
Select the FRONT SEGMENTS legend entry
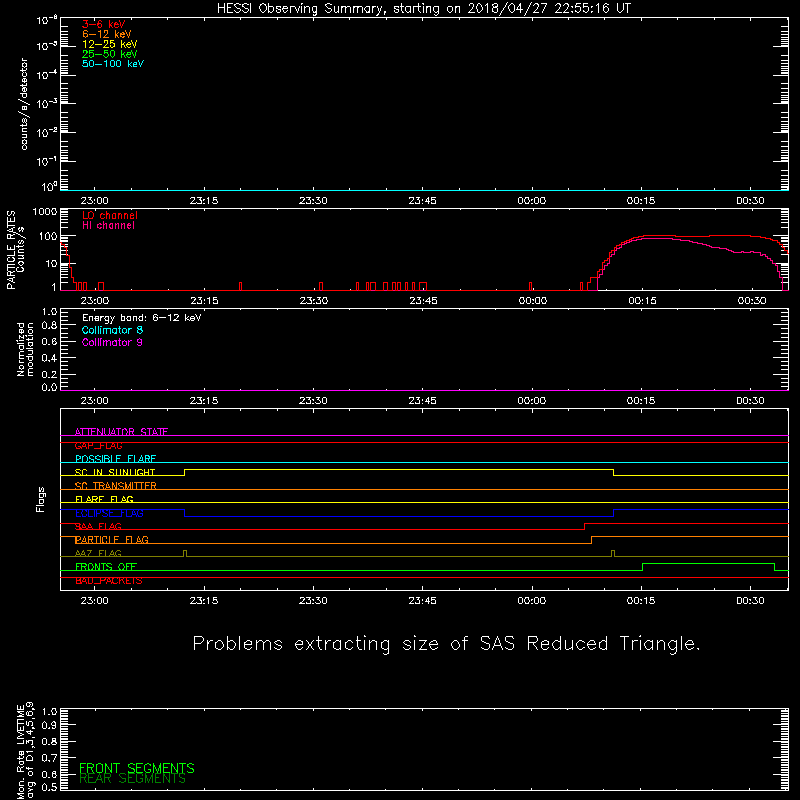(137, 768)
